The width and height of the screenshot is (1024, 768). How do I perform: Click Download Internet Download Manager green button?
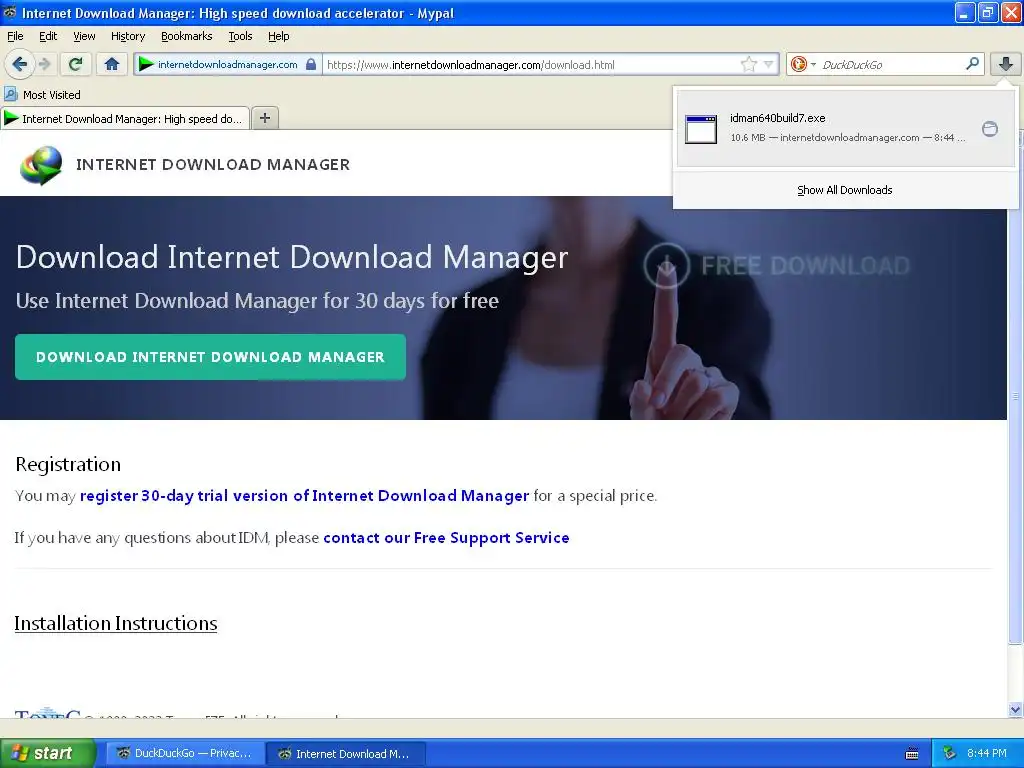click(210, 357)
